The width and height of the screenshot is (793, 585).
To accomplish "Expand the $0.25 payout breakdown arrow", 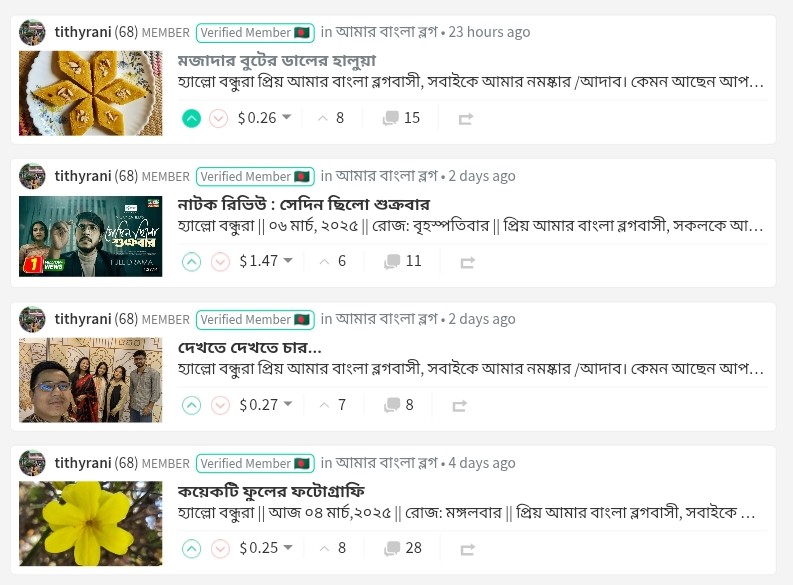I will pos(288,548).
